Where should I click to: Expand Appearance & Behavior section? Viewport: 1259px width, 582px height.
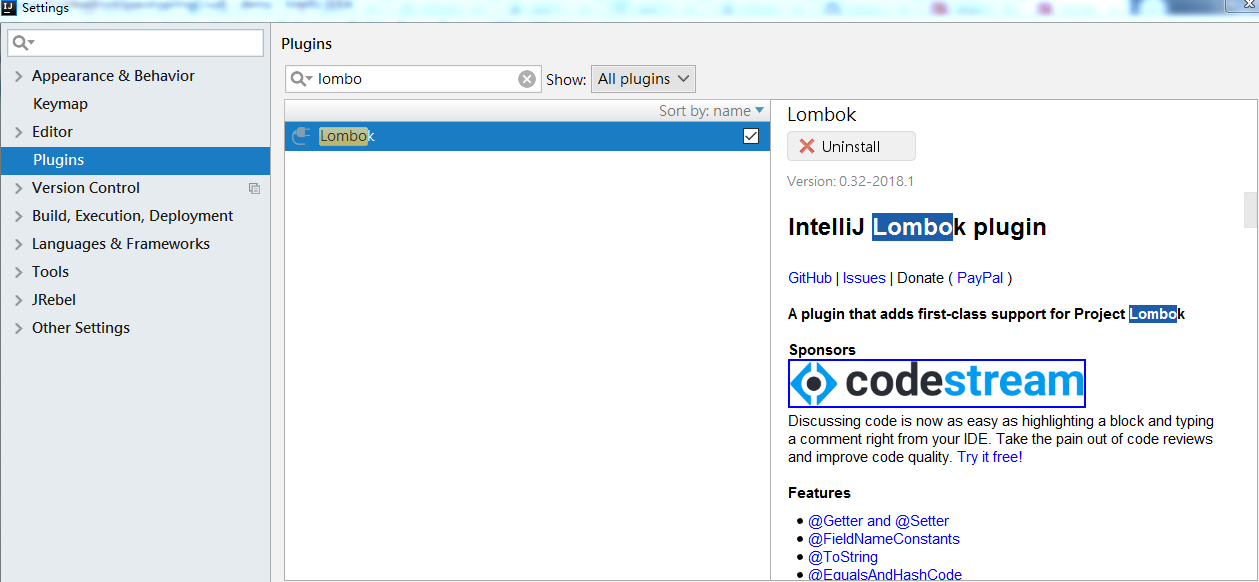[x=18, y=76]
